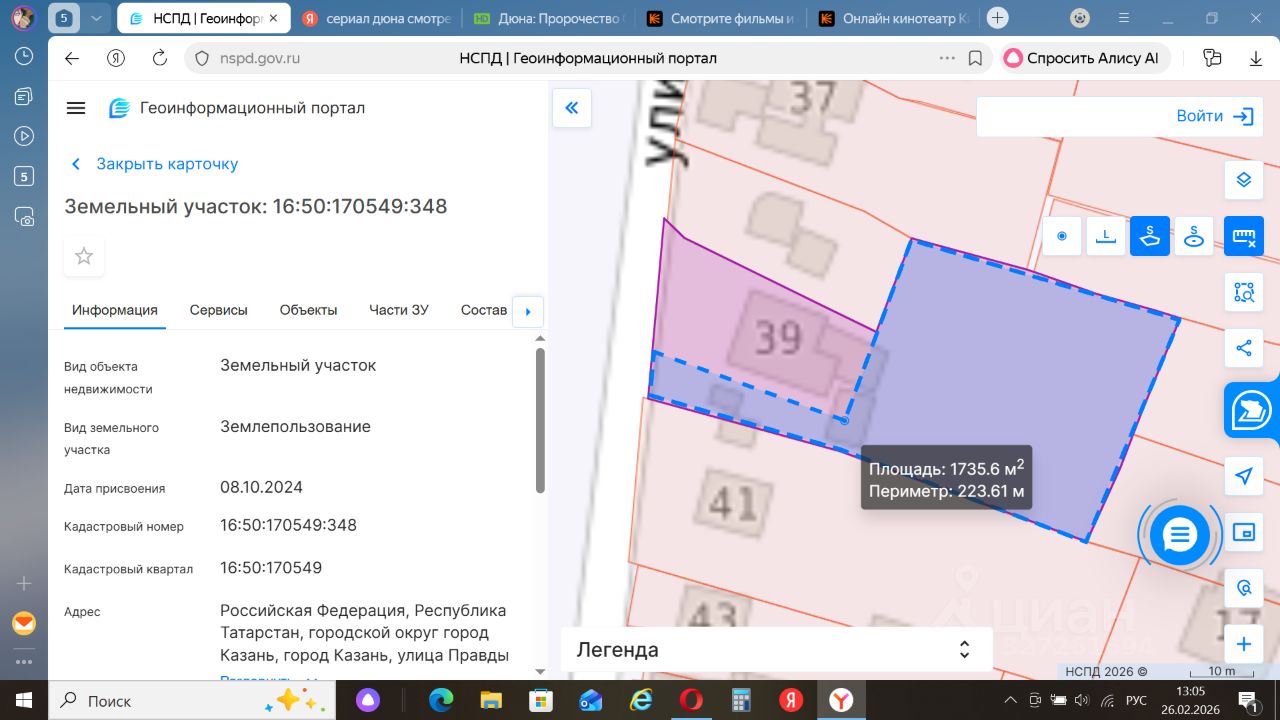Open the tab group button showing 5
The width and height of the screenshot is (1280, 720).
point(64,18)
